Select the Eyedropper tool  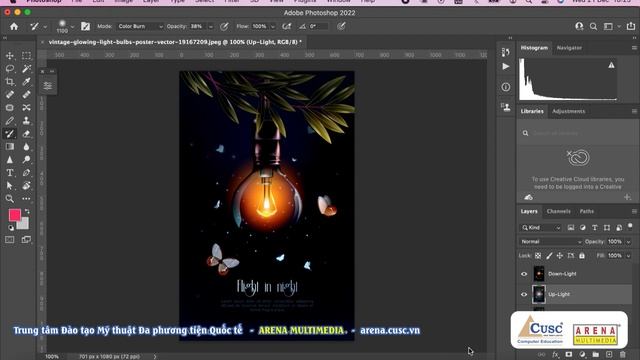pyautogui.click(x=26, y=82)
